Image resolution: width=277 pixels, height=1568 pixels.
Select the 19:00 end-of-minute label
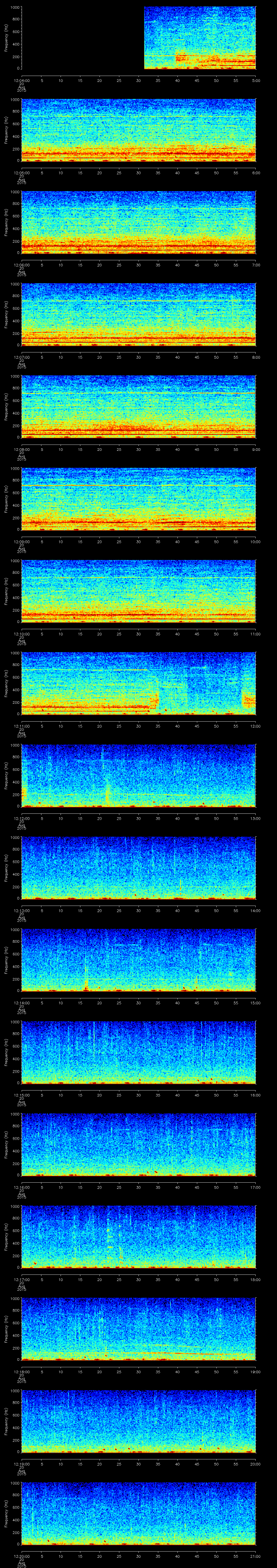(255, 1371)
